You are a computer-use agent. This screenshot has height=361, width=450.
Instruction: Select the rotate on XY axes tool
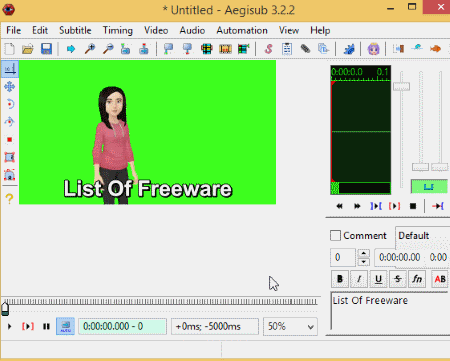(x=10, y=122)
